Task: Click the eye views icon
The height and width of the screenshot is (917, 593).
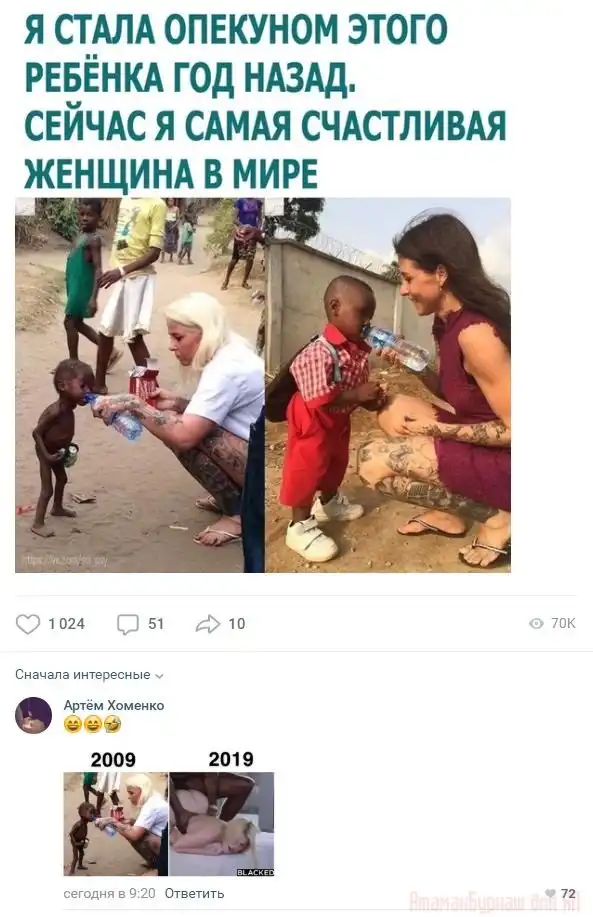Action: point(536,623)
